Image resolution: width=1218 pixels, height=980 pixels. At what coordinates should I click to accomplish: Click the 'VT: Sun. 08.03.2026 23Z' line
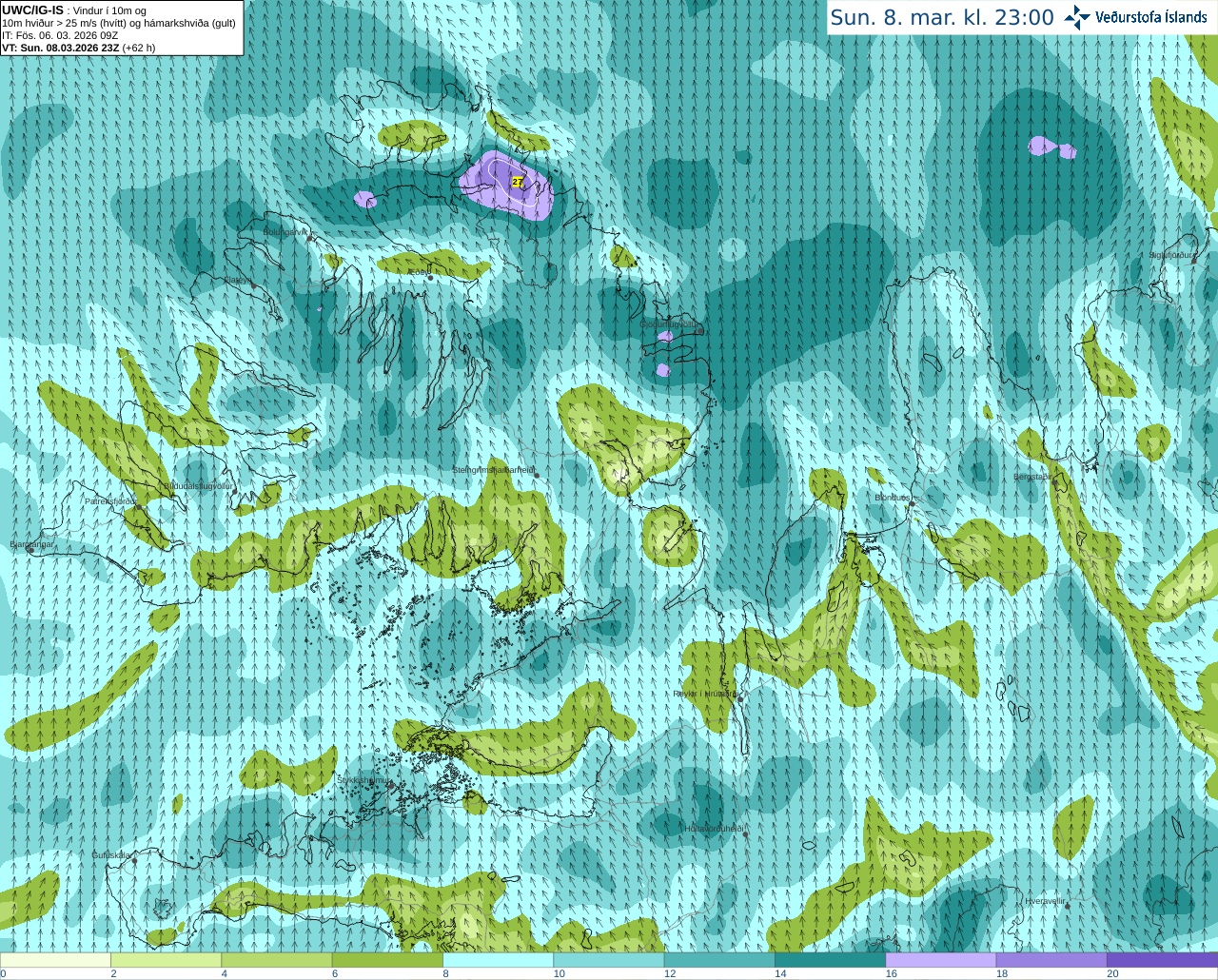coord(61,48)
